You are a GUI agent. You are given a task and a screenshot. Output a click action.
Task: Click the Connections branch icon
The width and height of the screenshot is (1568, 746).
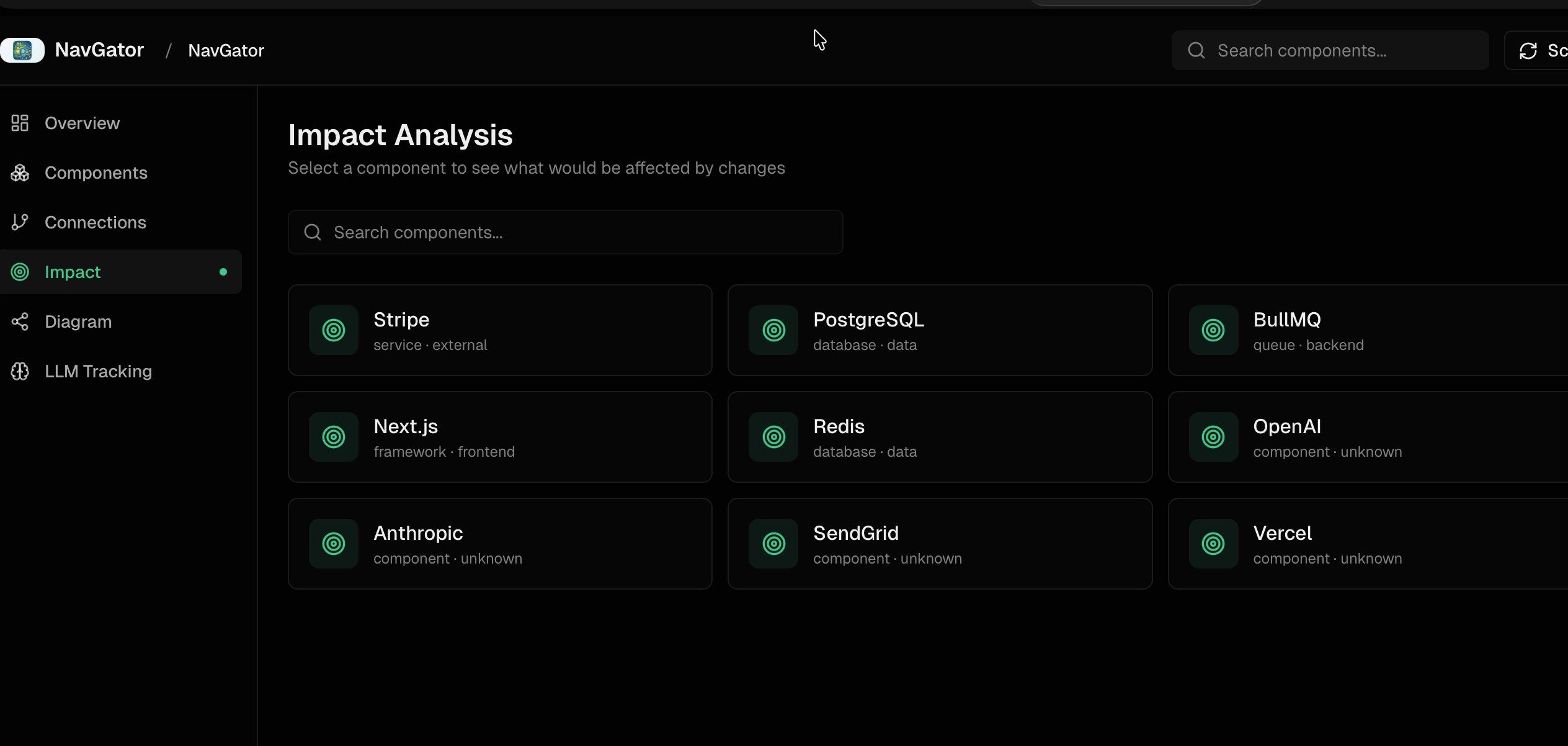pos(19,222)
